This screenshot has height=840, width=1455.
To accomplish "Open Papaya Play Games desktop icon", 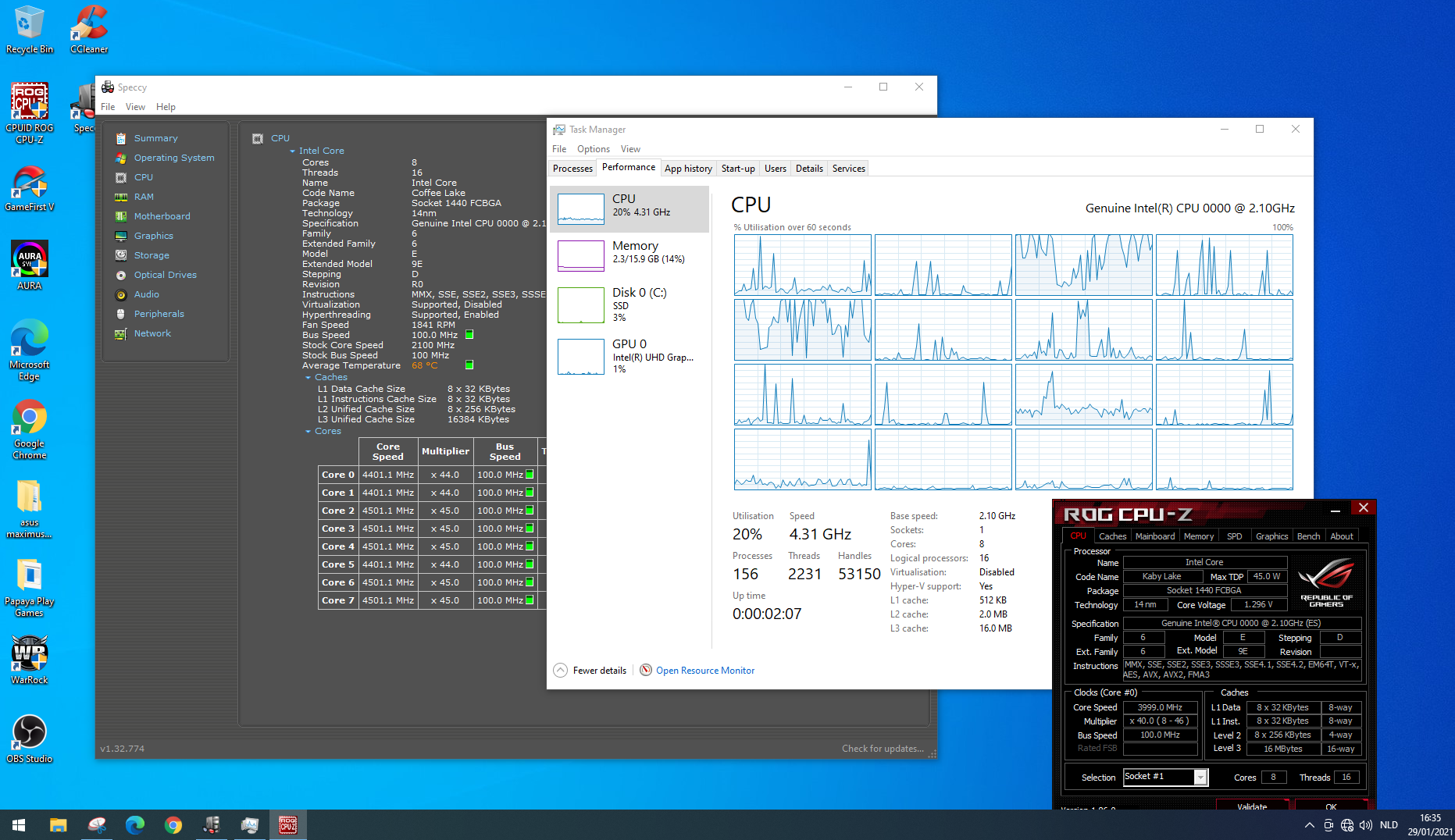I will 29,588.
